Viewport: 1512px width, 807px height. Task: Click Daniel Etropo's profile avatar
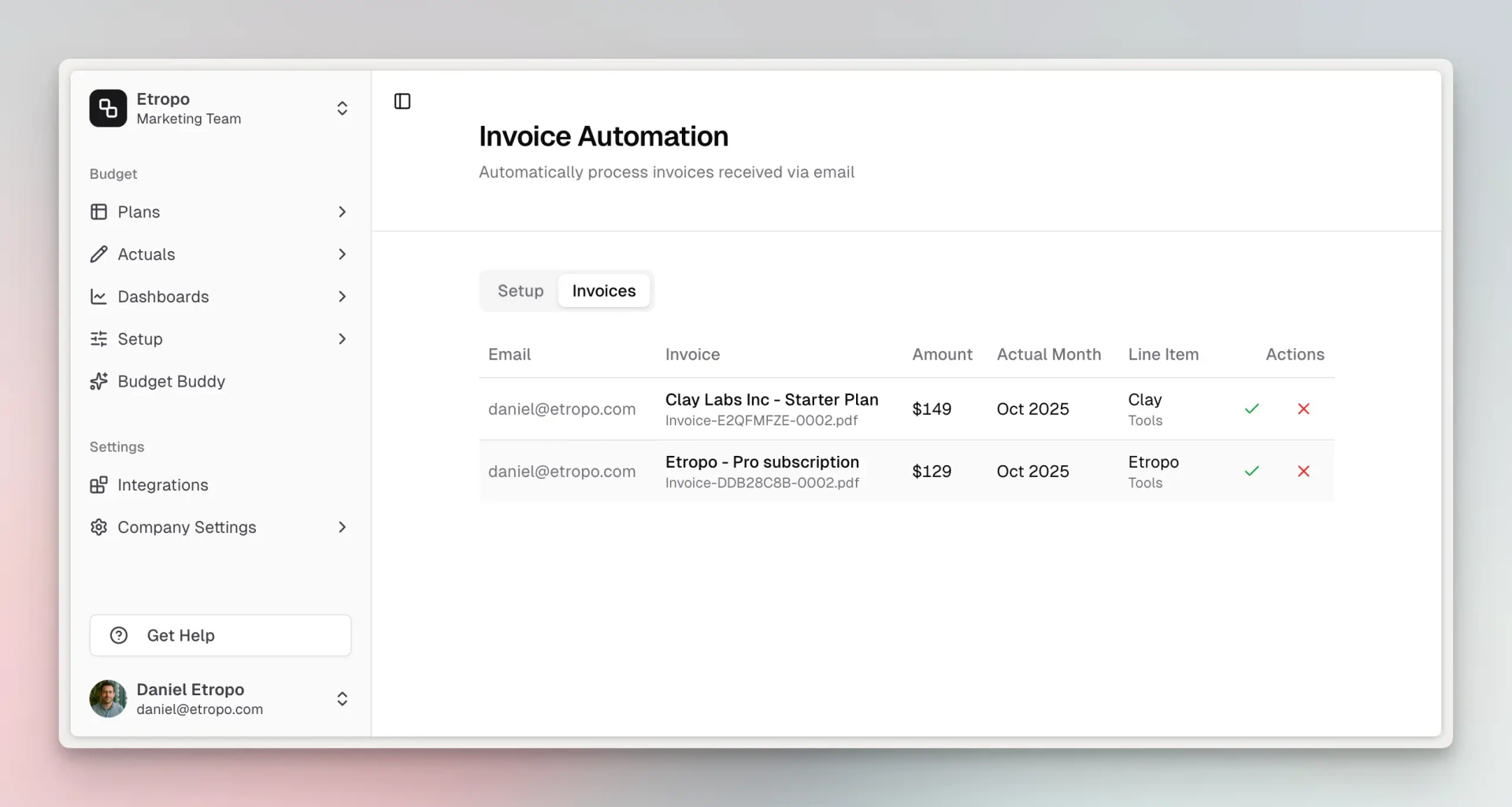pyautogui.click(x=108, y=698)
